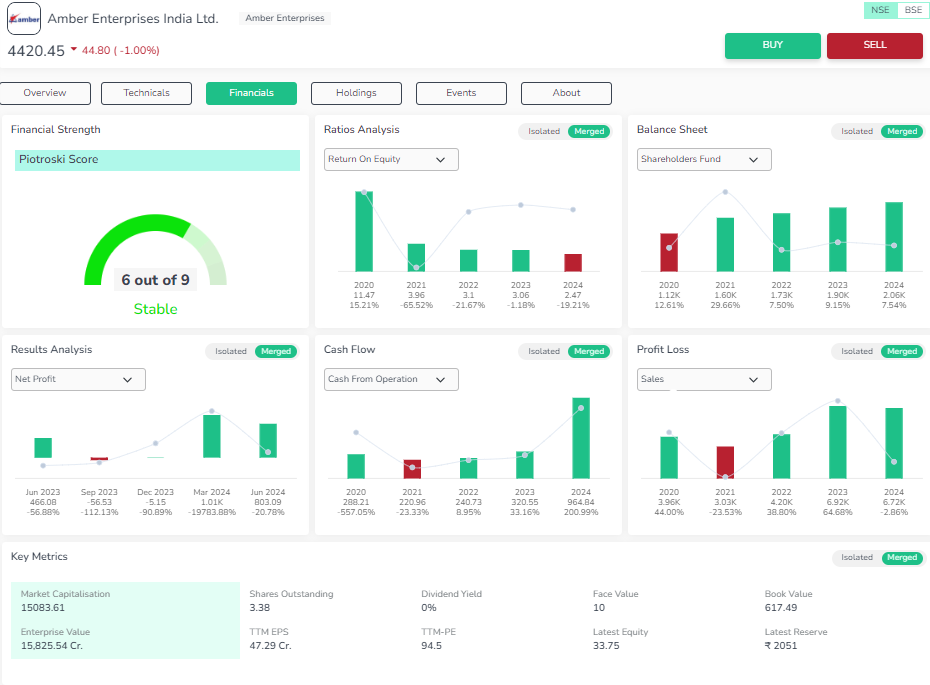
Task: Click the Market Capitalisation value 15083.61
Action: 43,608
